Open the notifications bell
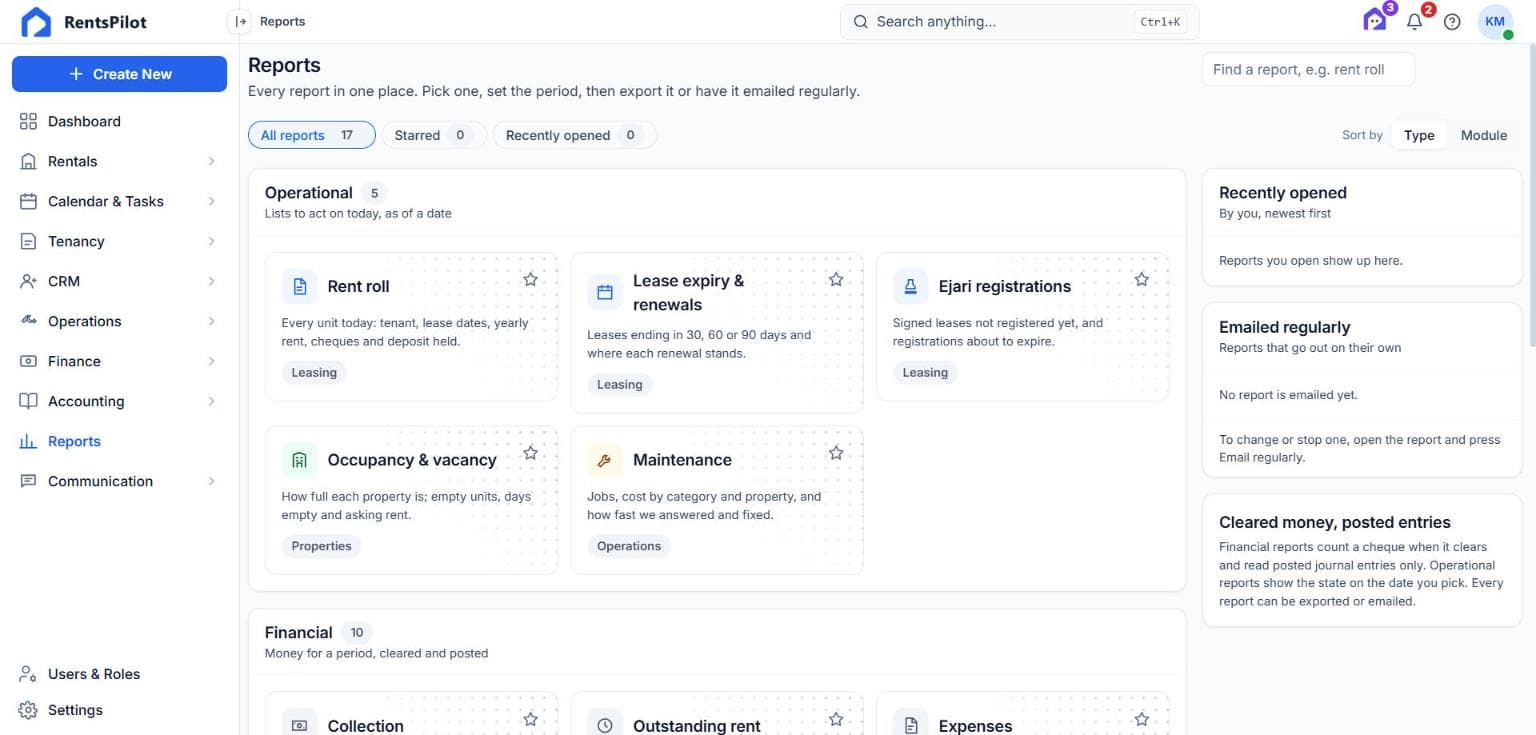Viewport: 1536px width, 735px height. [1414, 21]
